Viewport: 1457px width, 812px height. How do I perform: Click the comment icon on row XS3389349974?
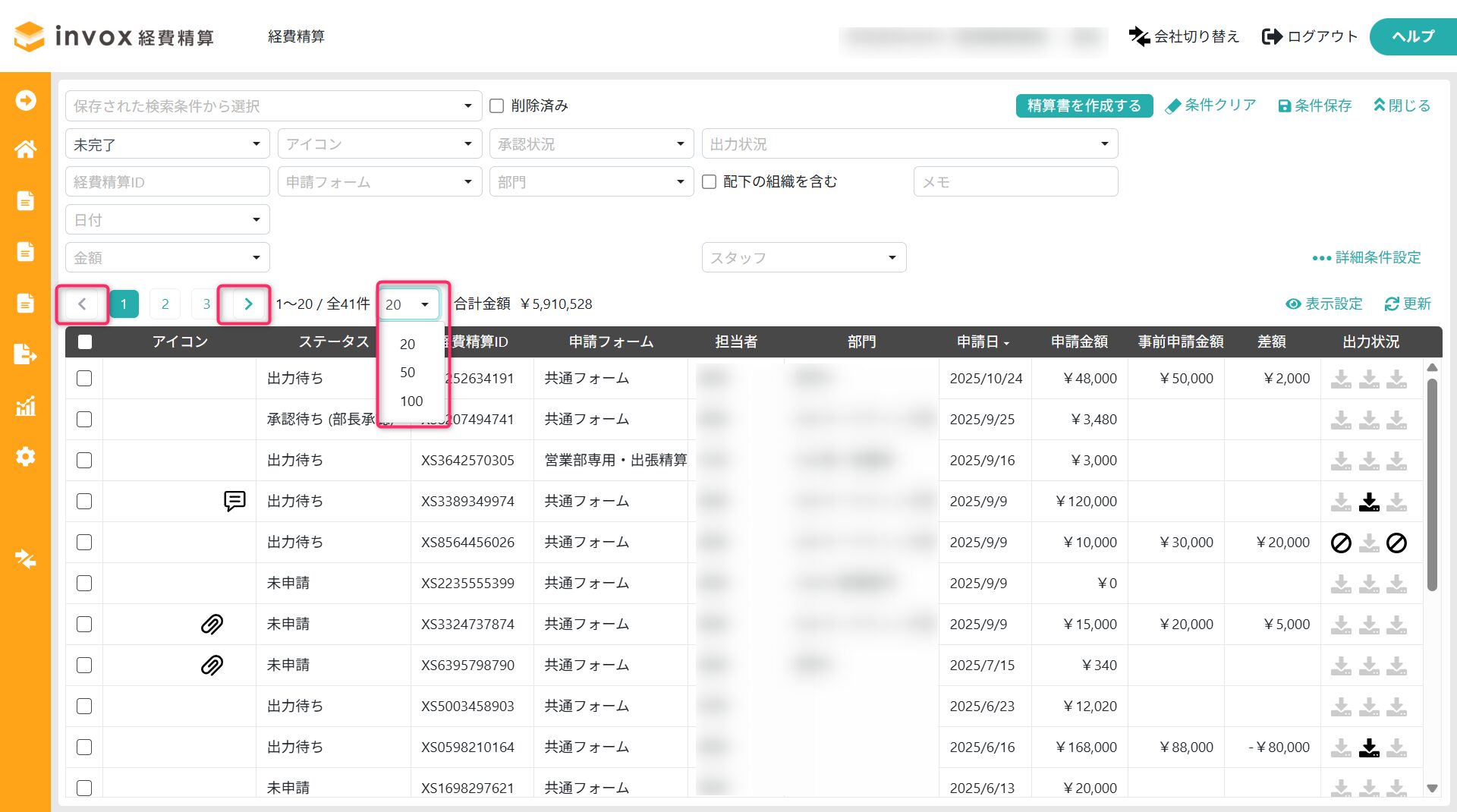tap(234, 501)
